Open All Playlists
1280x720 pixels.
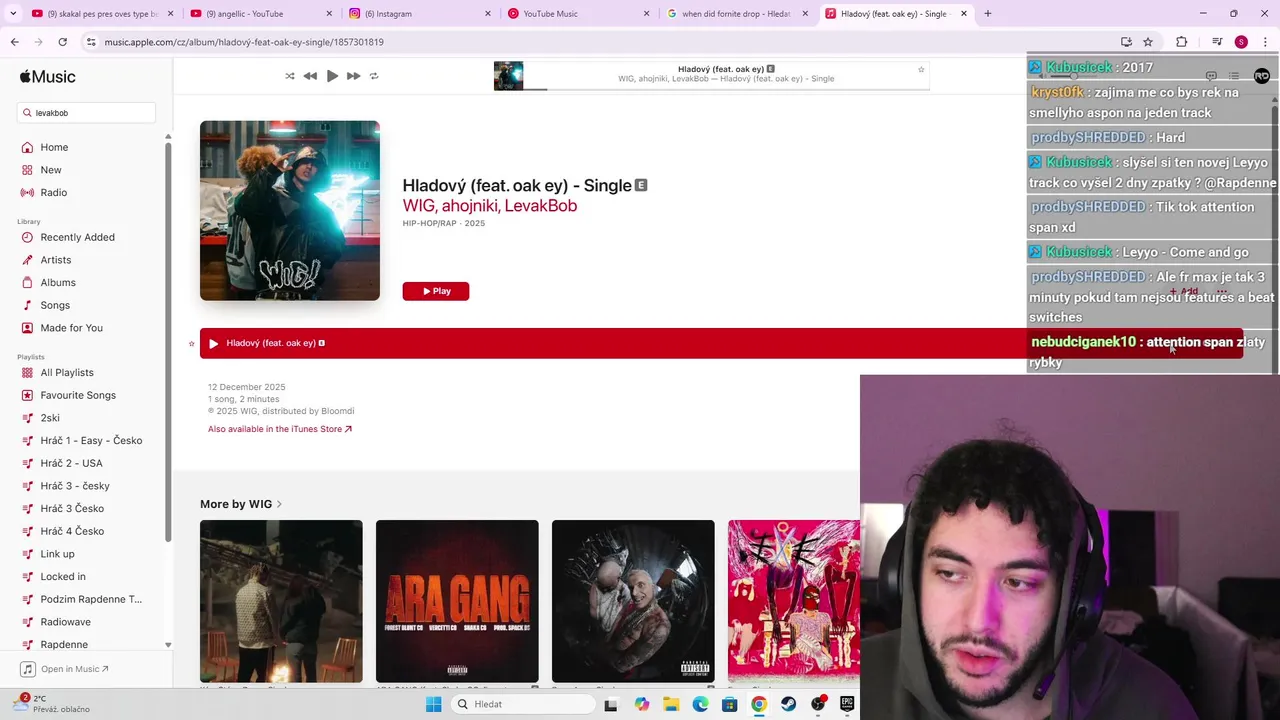pyautogui.click(x=66, y=372)
